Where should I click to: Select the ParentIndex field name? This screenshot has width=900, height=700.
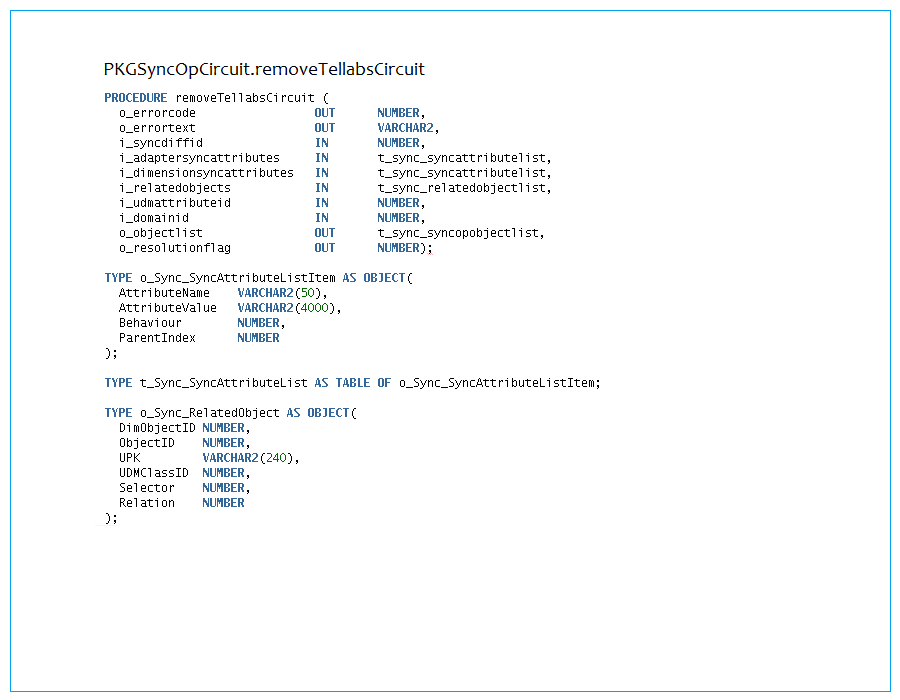[x=157, y=338]
